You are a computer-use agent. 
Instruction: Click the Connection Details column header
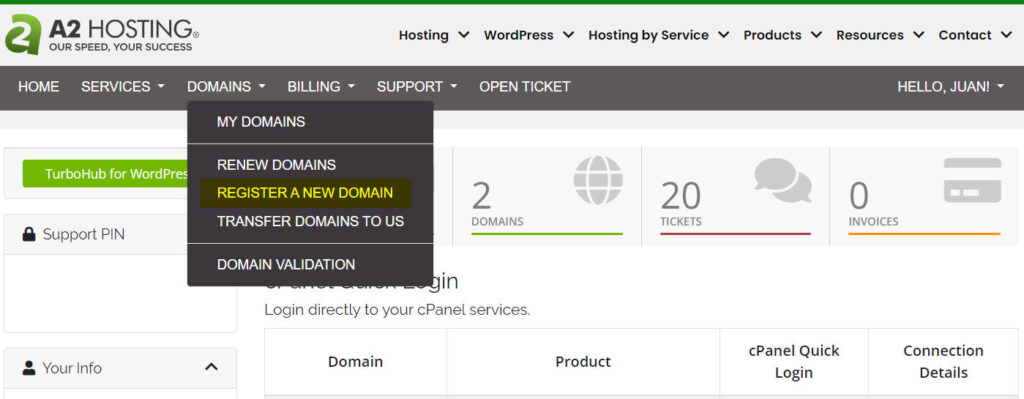943,362
